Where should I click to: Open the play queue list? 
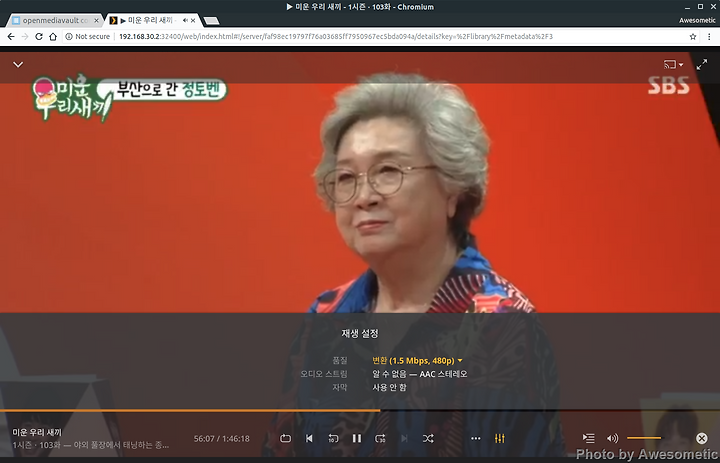tap(588, 439)
